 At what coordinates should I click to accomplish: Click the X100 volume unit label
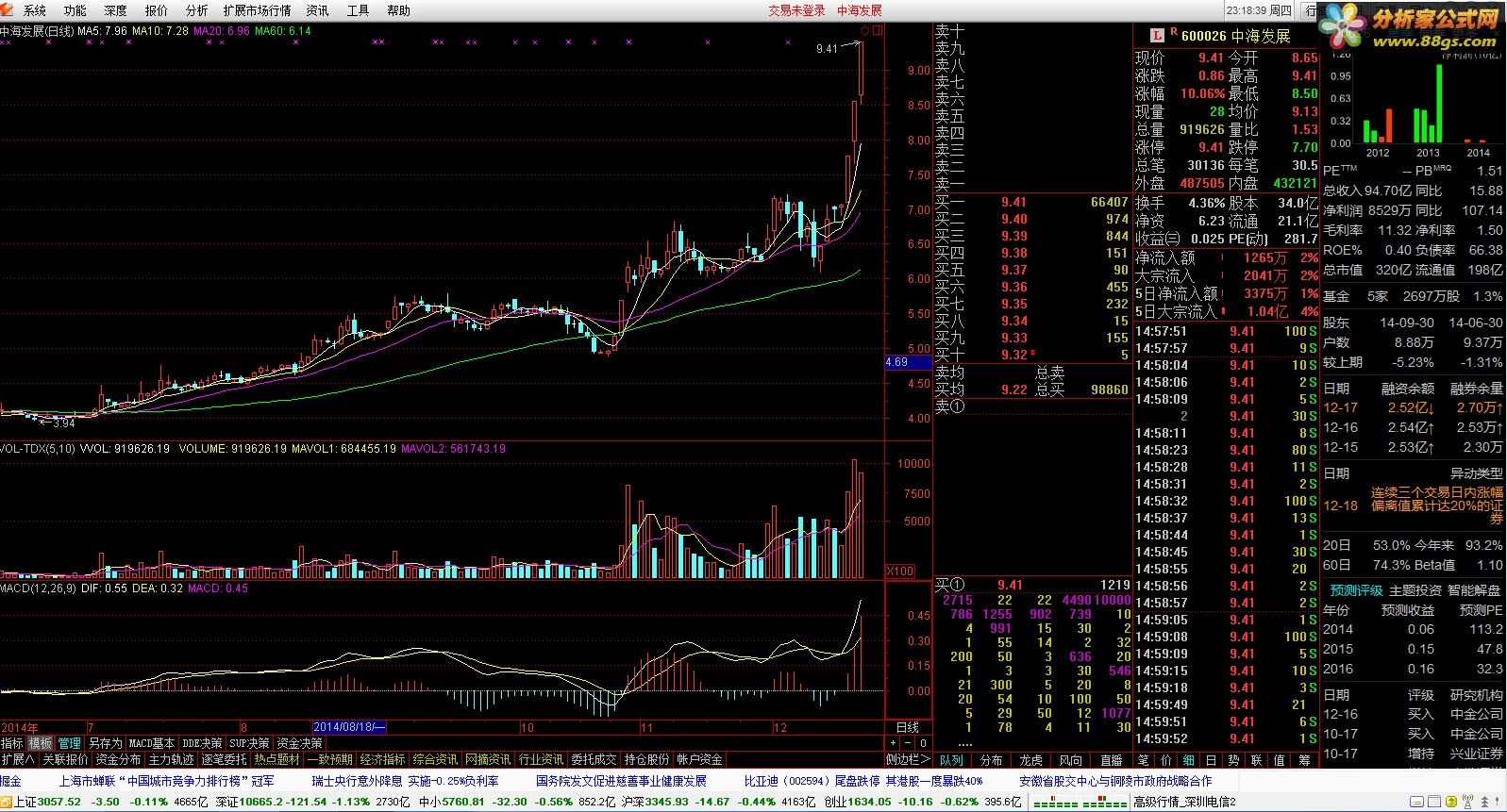tap(899, 572)
